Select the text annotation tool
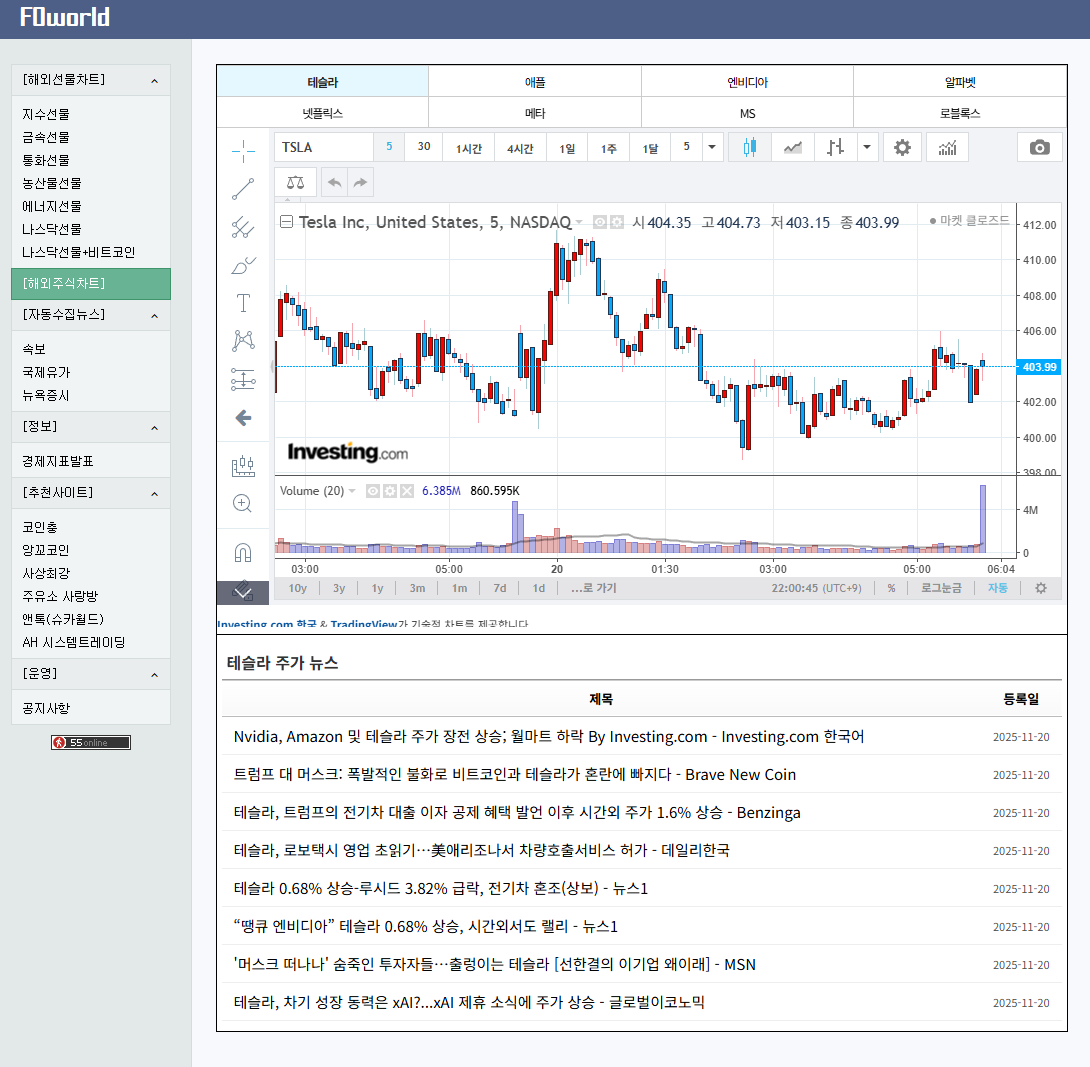 (x=243, y=303)
